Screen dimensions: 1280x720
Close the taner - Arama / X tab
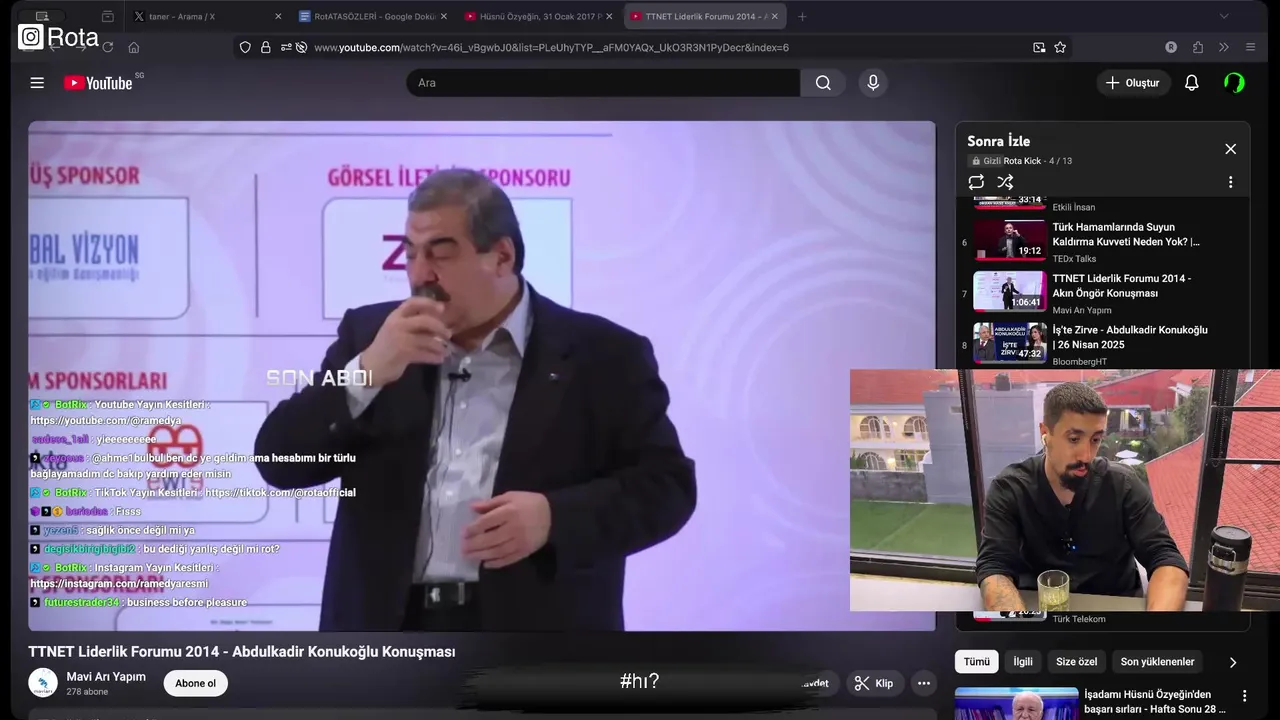click(278, 17)
